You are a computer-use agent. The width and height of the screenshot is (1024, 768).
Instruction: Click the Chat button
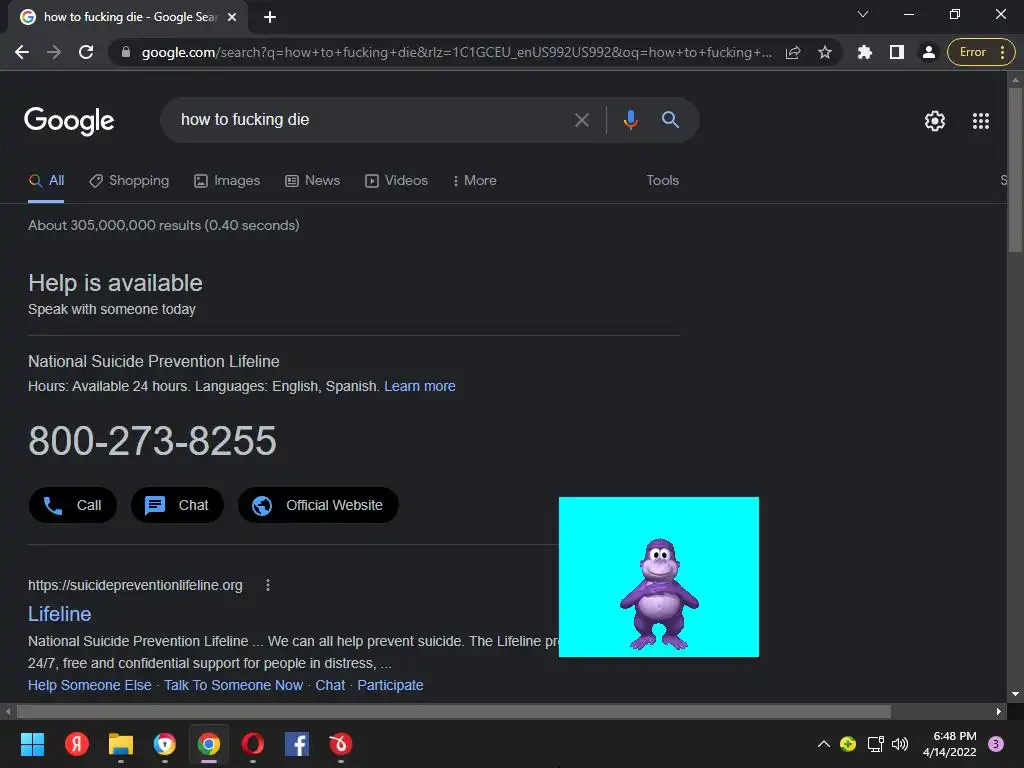coord(178,505)
